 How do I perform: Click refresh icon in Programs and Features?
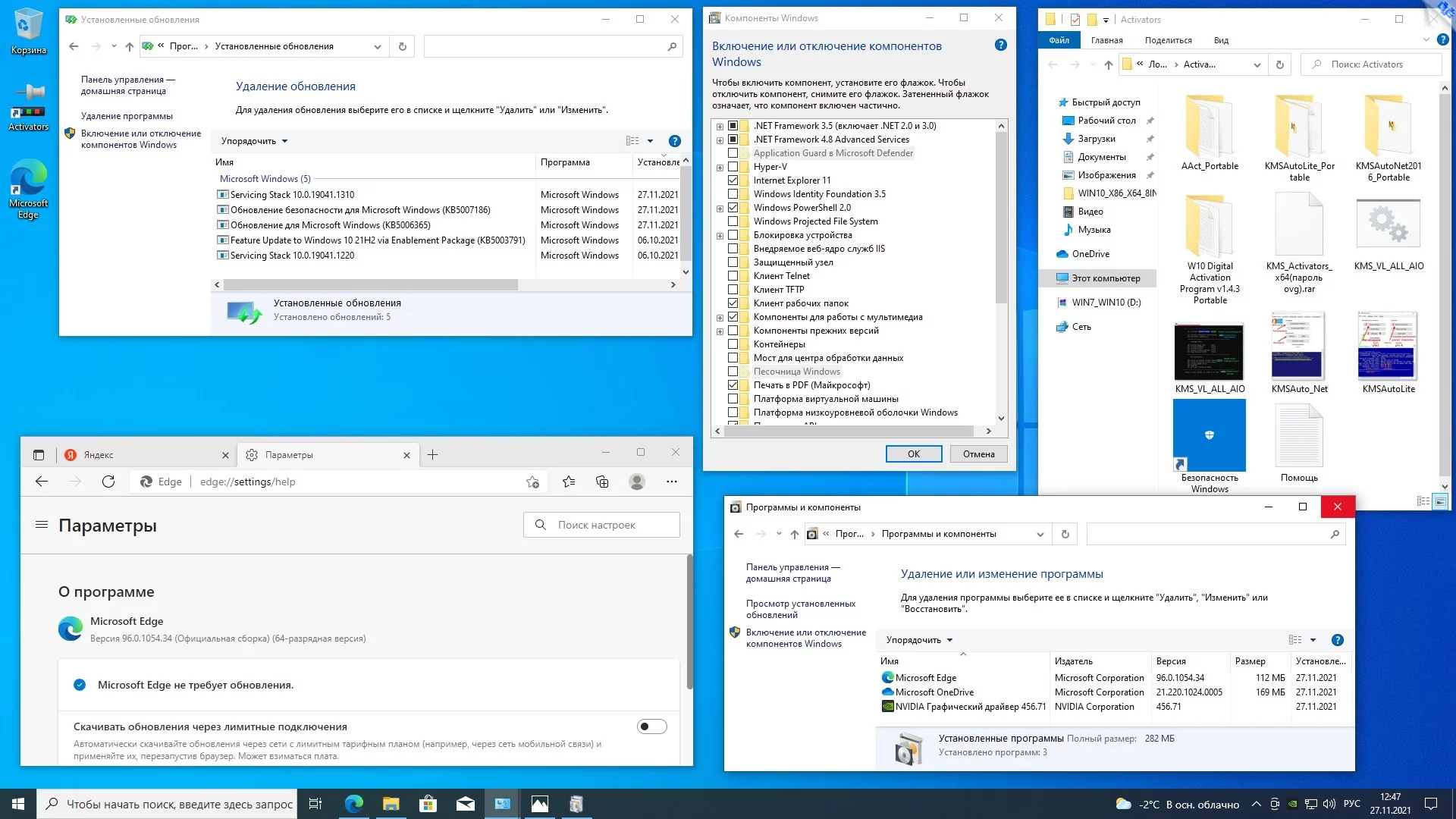(x=1065, y=534)
